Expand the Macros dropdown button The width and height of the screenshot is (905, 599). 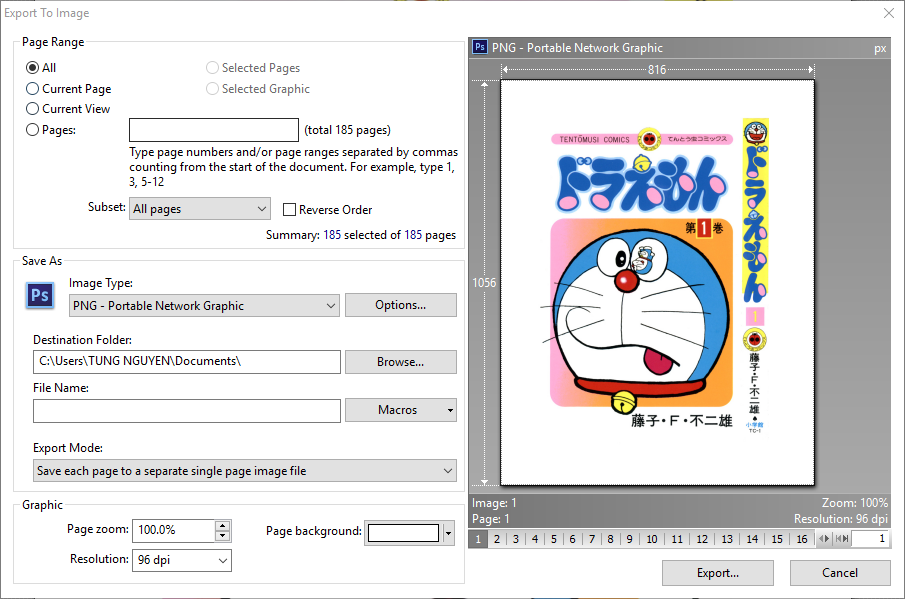pos(401,410)
